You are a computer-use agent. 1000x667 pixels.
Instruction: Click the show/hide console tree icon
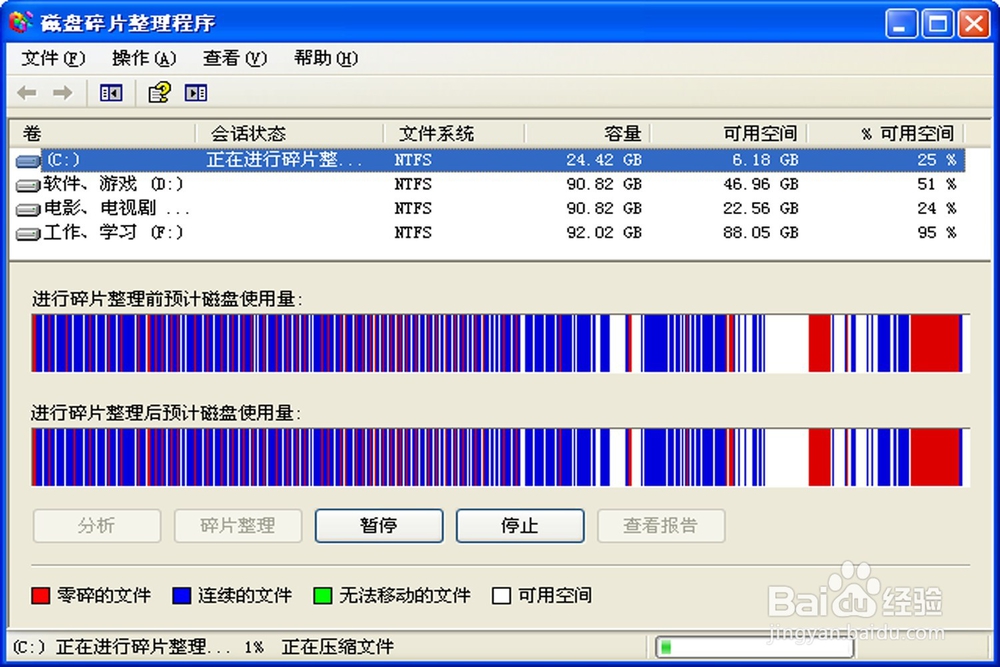110,92
